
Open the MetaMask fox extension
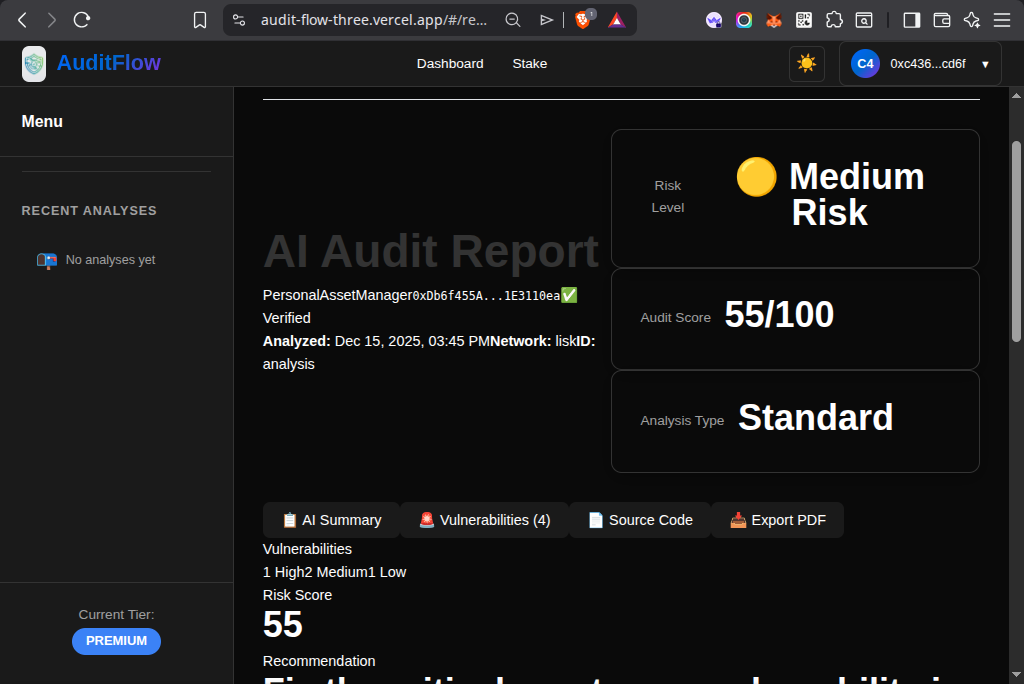(773, 20)
